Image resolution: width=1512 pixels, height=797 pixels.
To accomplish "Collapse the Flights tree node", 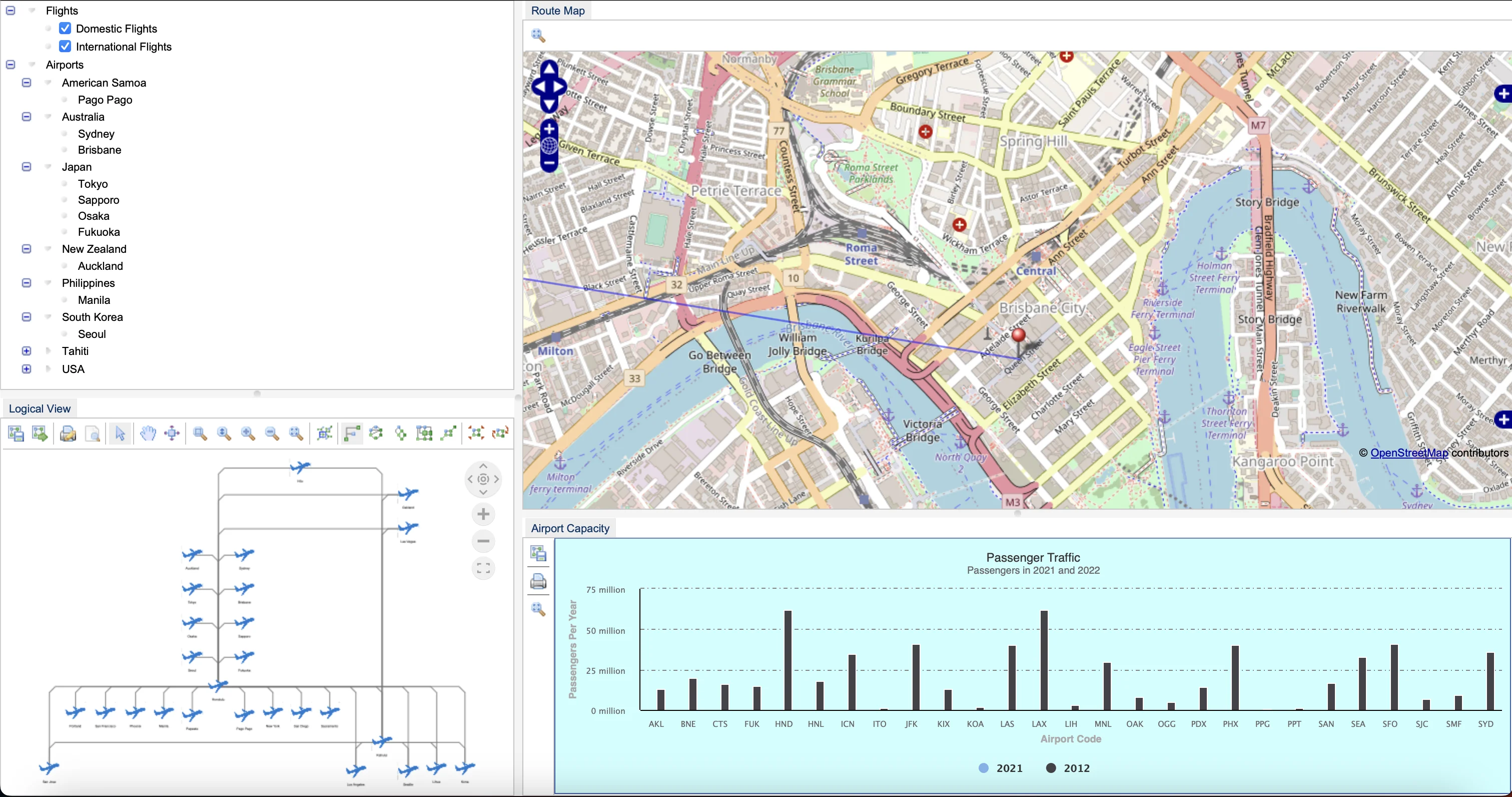I will coord(11,11).
